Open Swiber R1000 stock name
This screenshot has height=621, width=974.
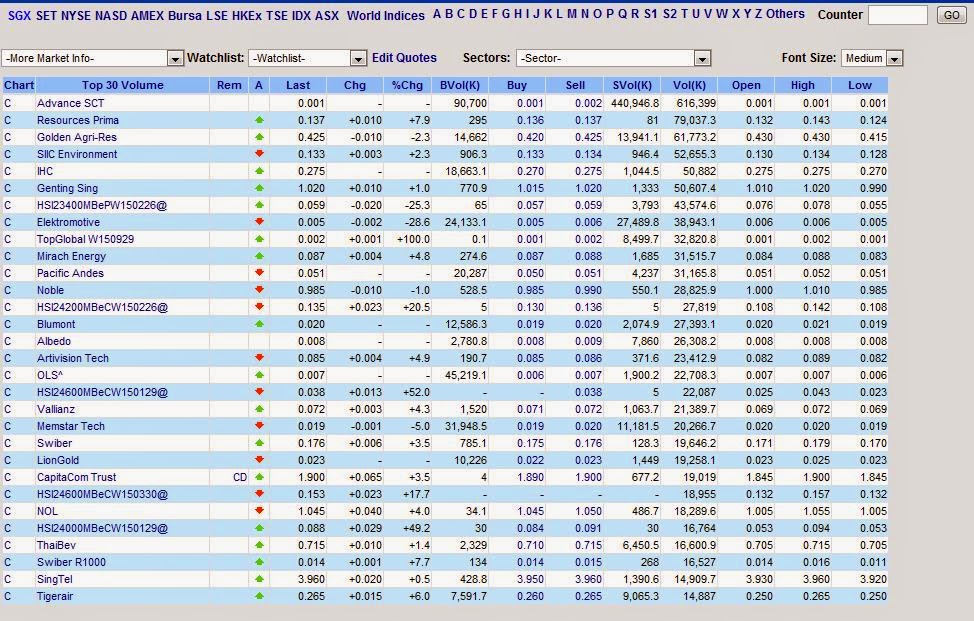(x=71, y=562)
